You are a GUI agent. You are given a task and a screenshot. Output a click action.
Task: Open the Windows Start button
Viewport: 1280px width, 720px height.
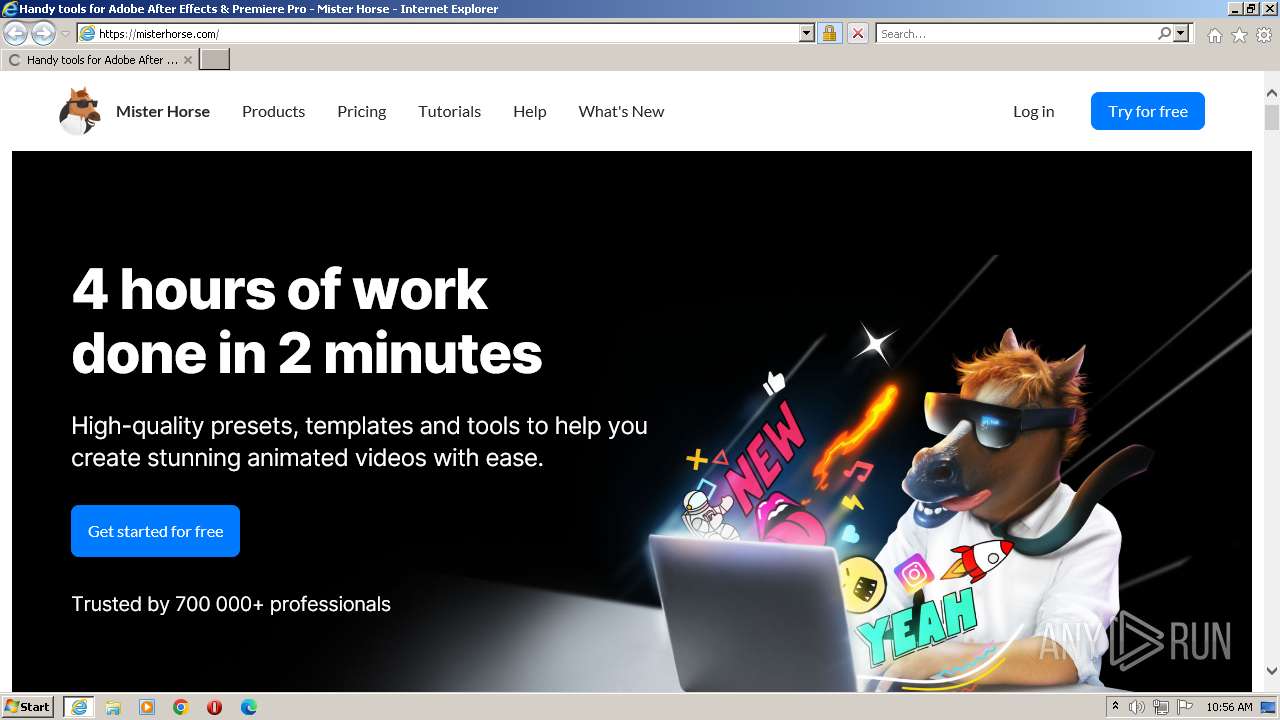coord(28,706)
